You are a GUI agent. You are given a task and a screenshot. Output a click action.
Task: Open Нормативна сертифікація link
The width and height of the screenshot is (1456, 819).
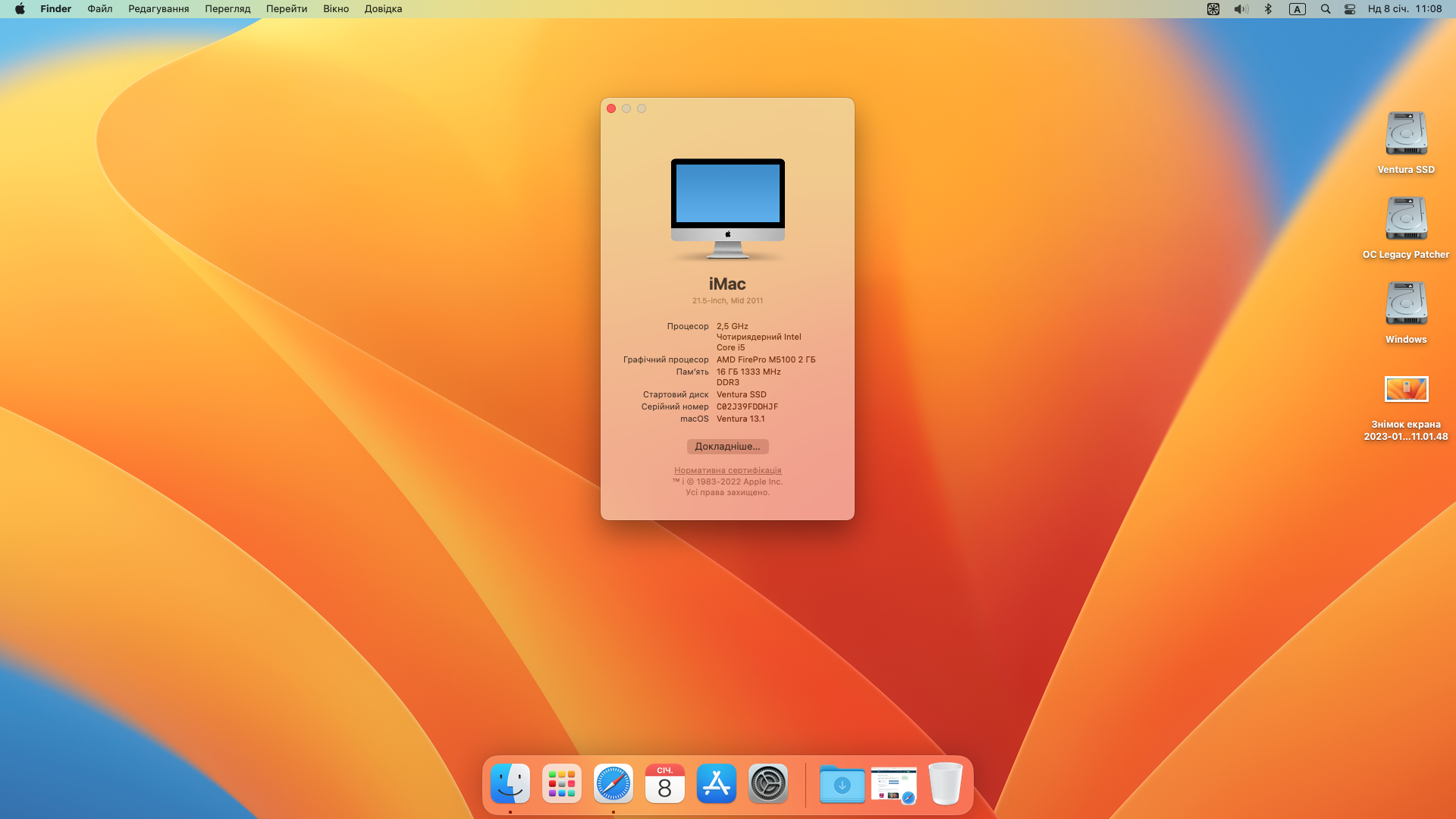pyautogui.click(x=727, y=470)
